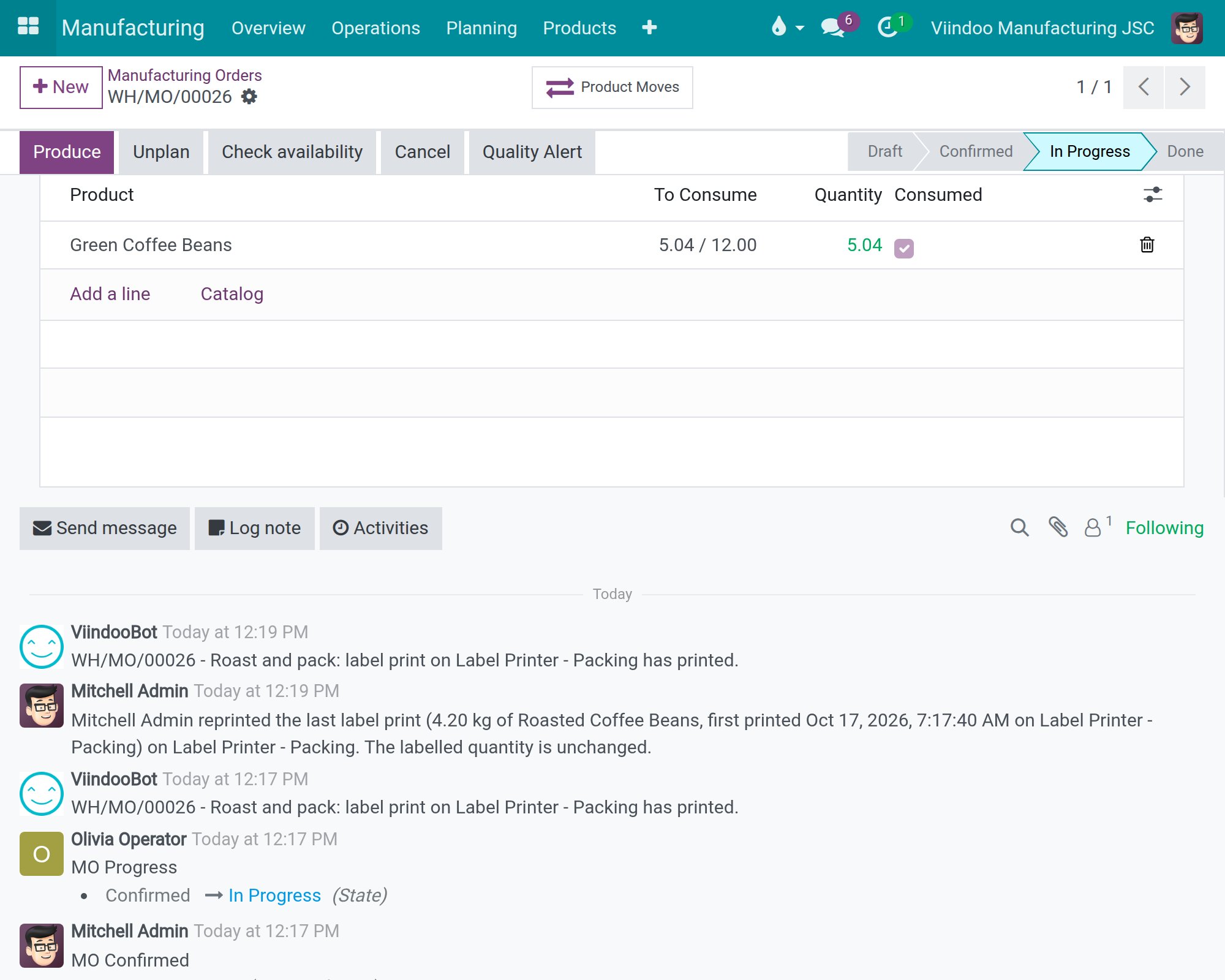
Task: Open gear actions menu beside WH/MO/00026
Action: (x=249, y=97)
